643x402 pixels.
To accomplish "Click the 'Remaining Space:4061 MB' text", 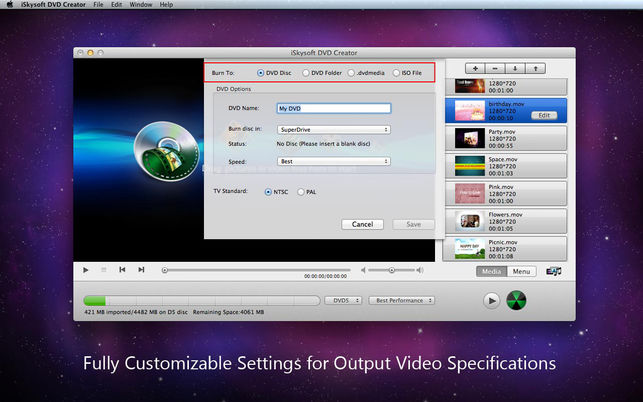I will coord(228,312).
